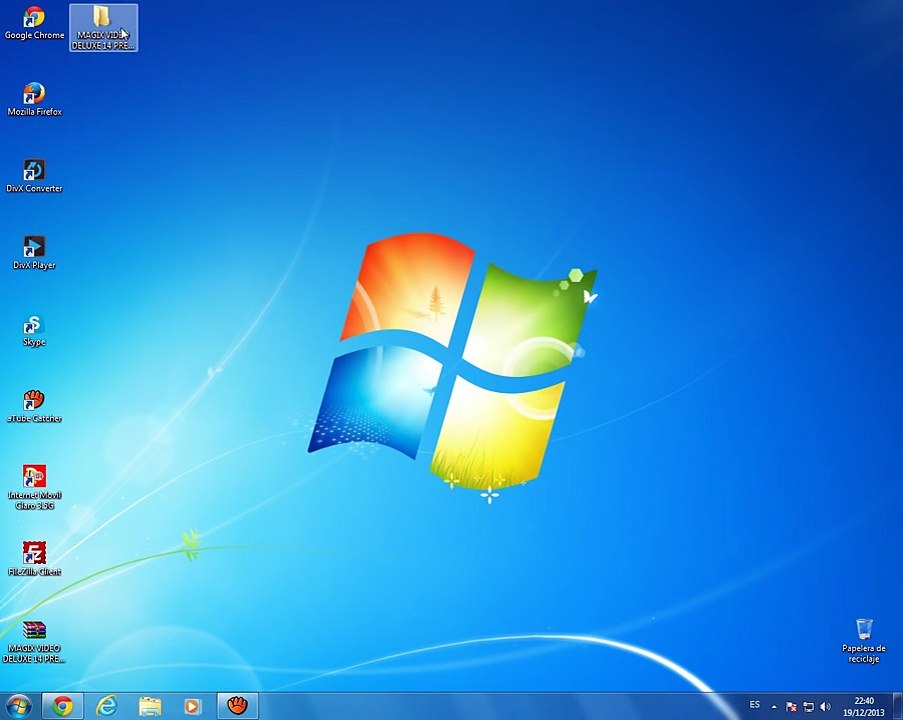903x720 pixels.
Task: Click the Show desktop strip at the taskbar end
Action: (x=898, y=706)
